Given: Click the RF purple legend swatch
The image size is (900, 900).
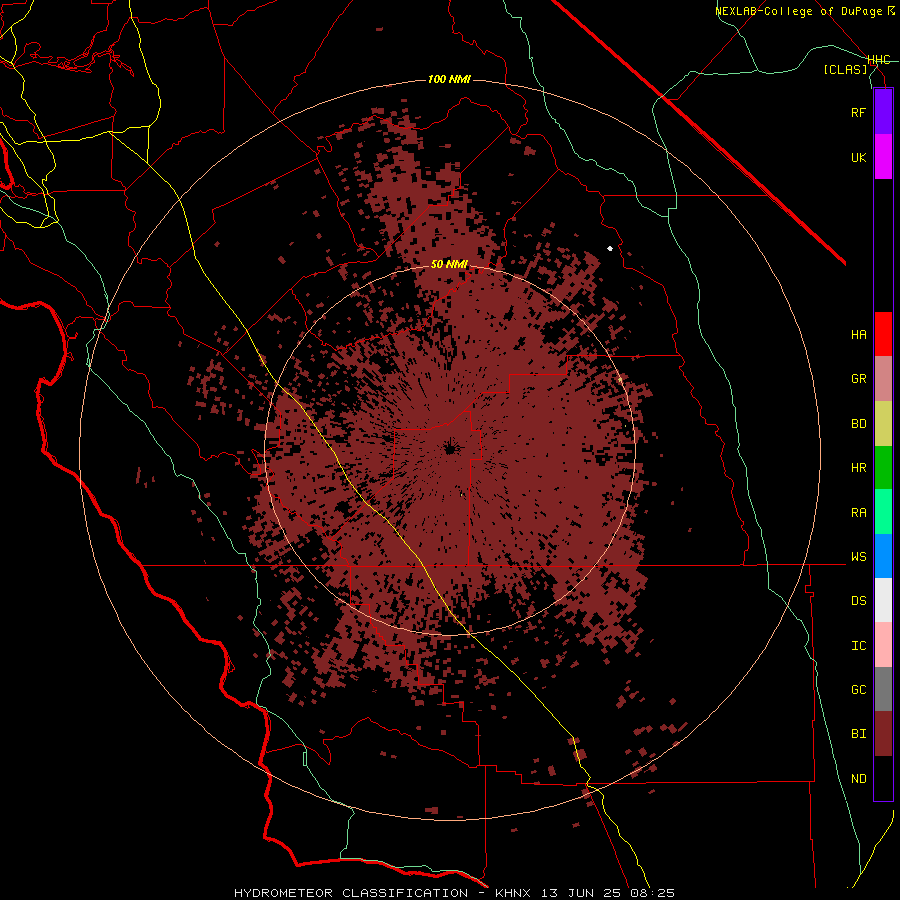Looking at the screenshot, I should coord(883,112).
